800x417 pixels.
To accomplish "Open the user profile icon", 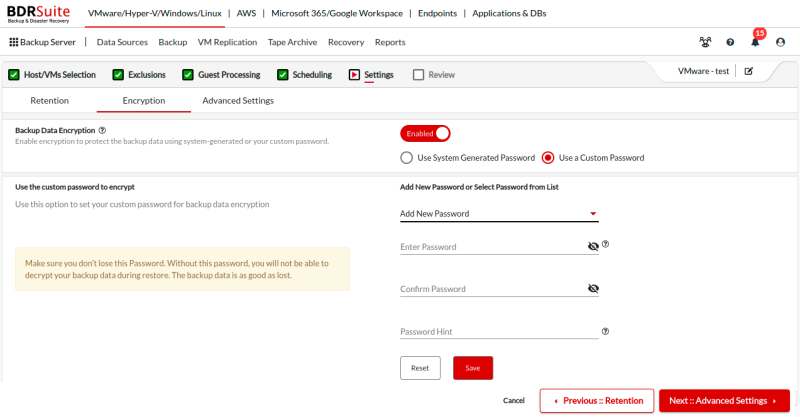I will (x=780, y=42).
